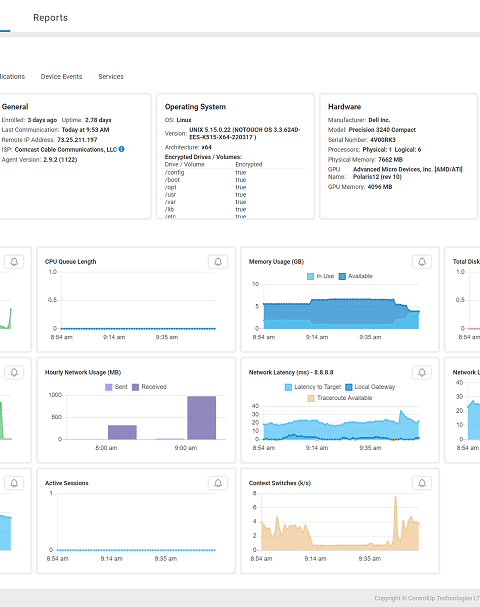Viewport: 480px width, 607px height.
Task: Click the /lib drive row
Action: 235,209
